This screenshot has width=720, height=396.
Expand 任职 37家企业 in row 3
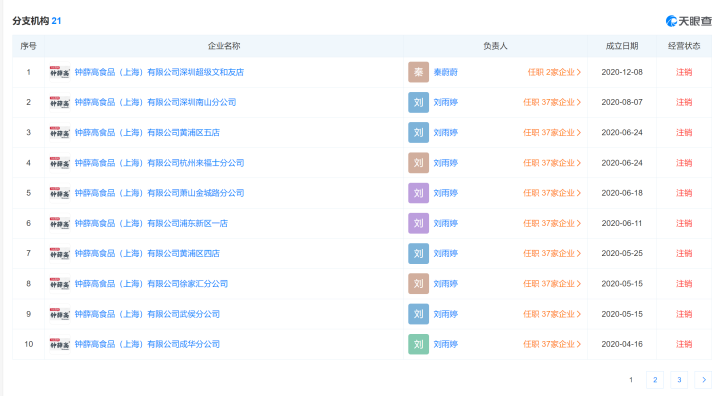552,133
